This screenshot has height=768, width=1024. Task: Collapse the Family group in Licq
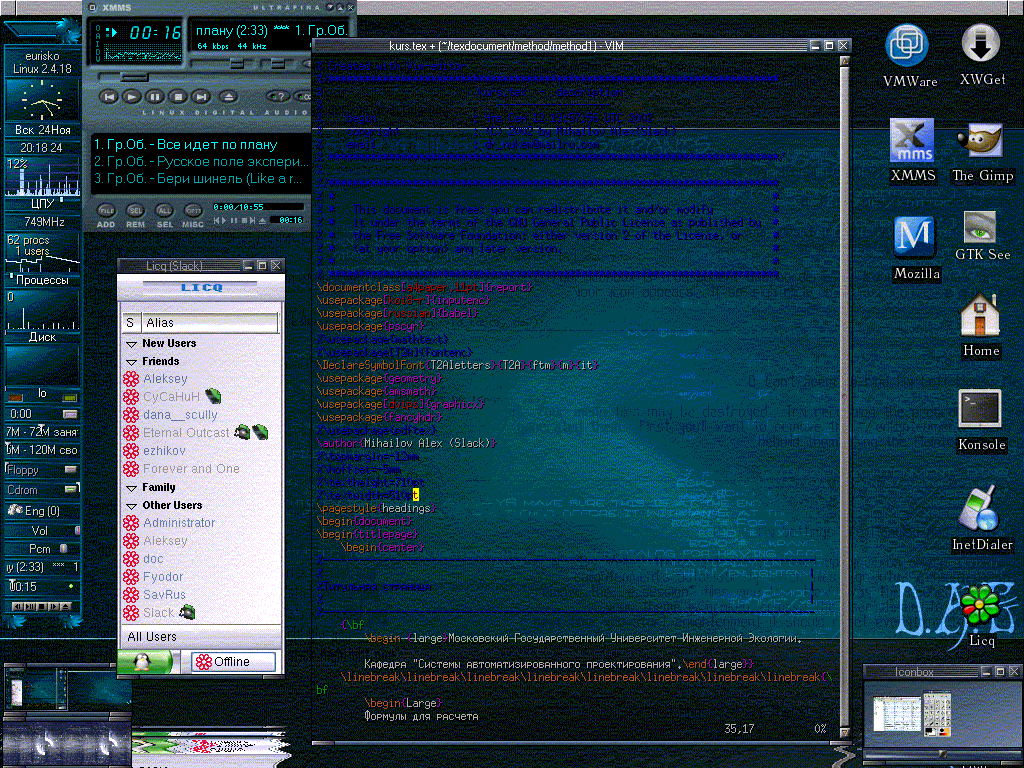tap(131, 487)
